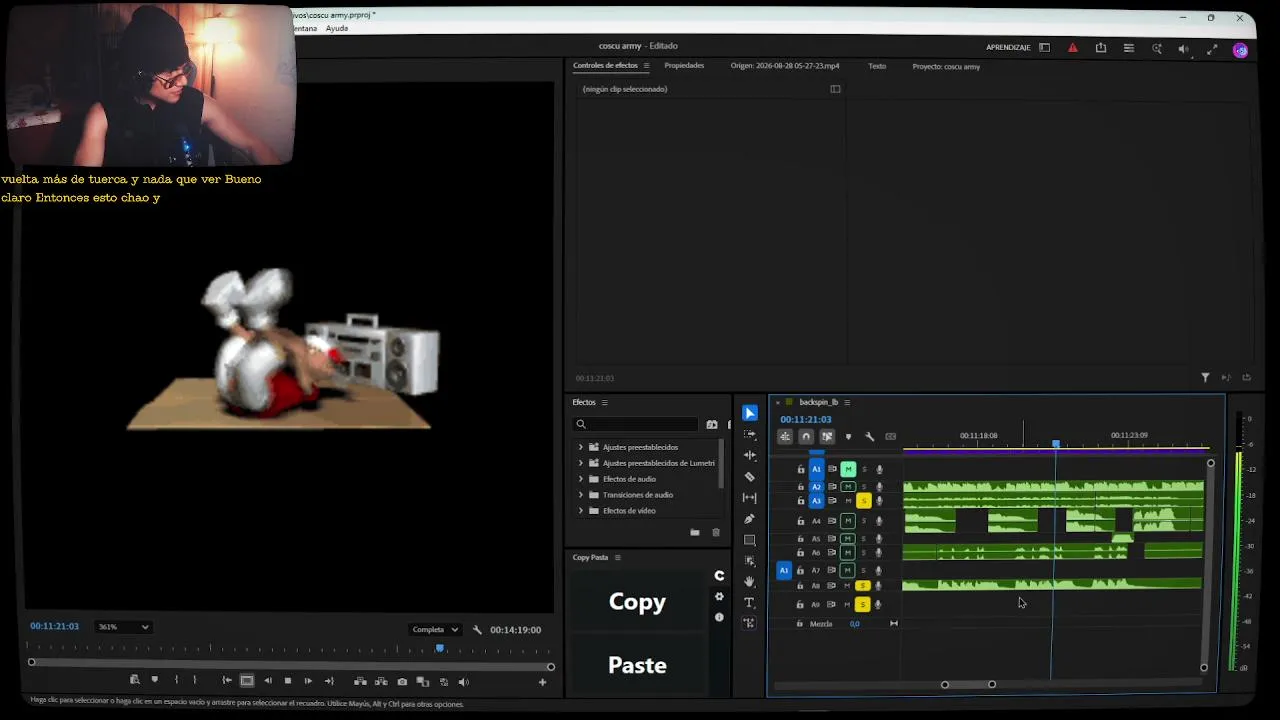Select the Razor tool
1280x720 pixels.
tap(750, 477)
